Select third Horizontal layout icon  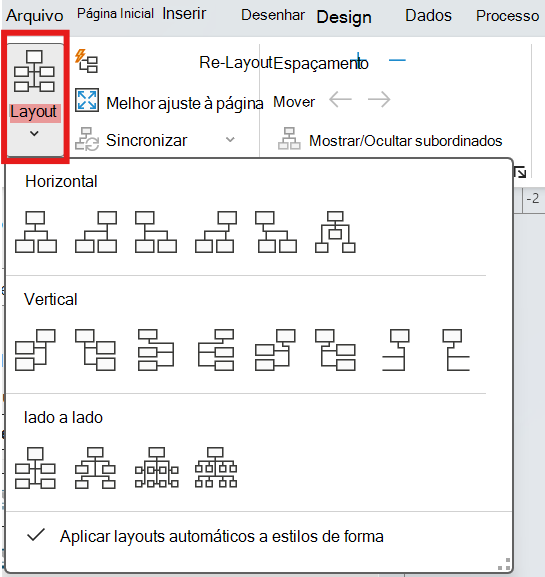[x=156, y=232]
